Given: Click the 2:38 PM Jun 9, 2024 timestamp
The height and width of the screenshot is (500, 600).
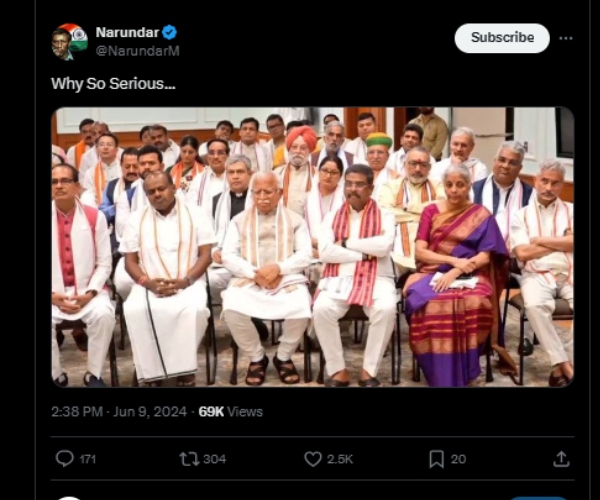Looking at the screenshot, I should (118, 411).
